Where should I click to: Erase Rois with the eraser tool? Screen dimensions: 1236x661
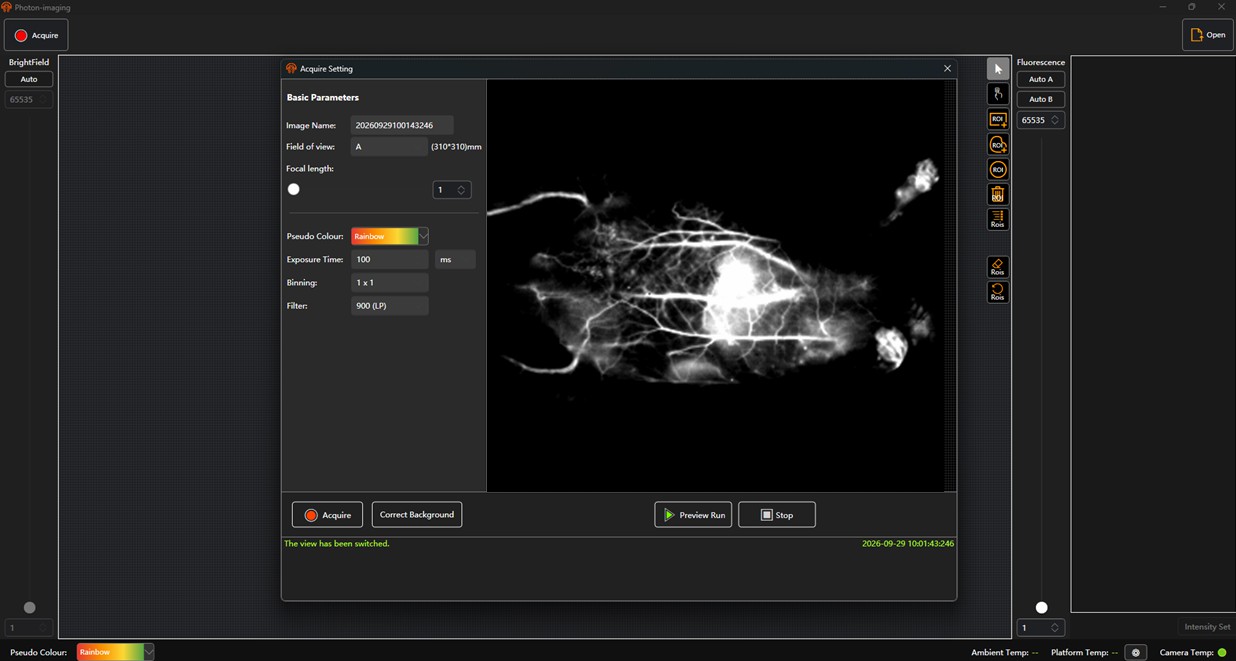coord(997,267)
